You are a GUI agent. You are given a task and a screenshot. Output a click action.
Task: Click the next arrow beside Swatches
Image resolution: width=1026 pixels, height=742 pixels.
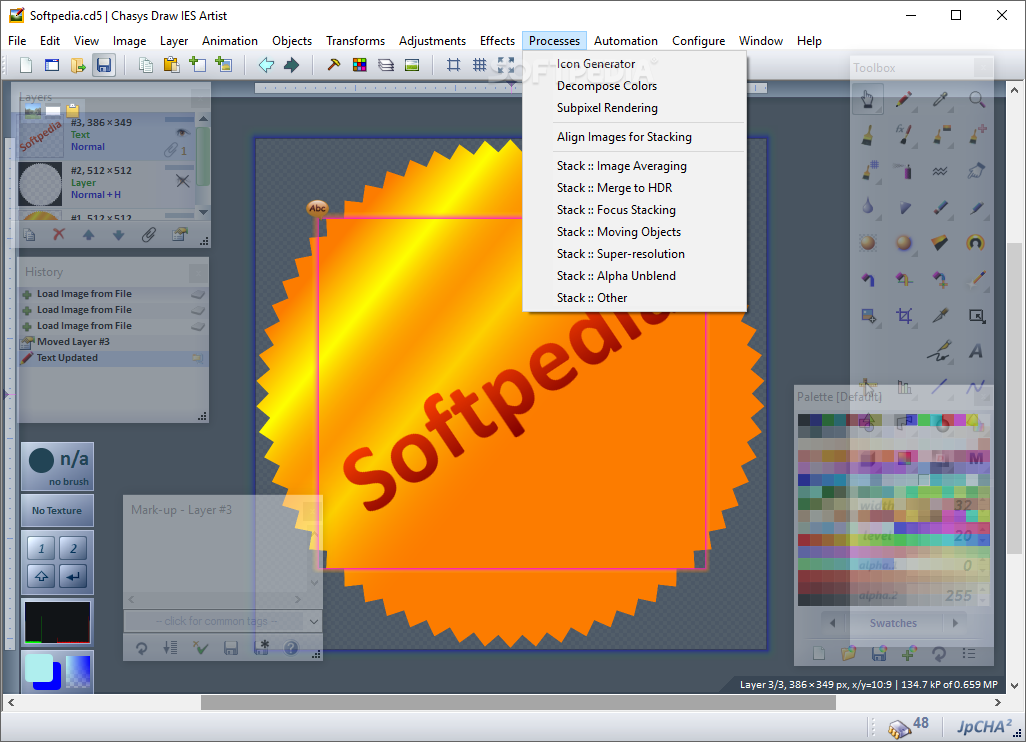point(955,623)
